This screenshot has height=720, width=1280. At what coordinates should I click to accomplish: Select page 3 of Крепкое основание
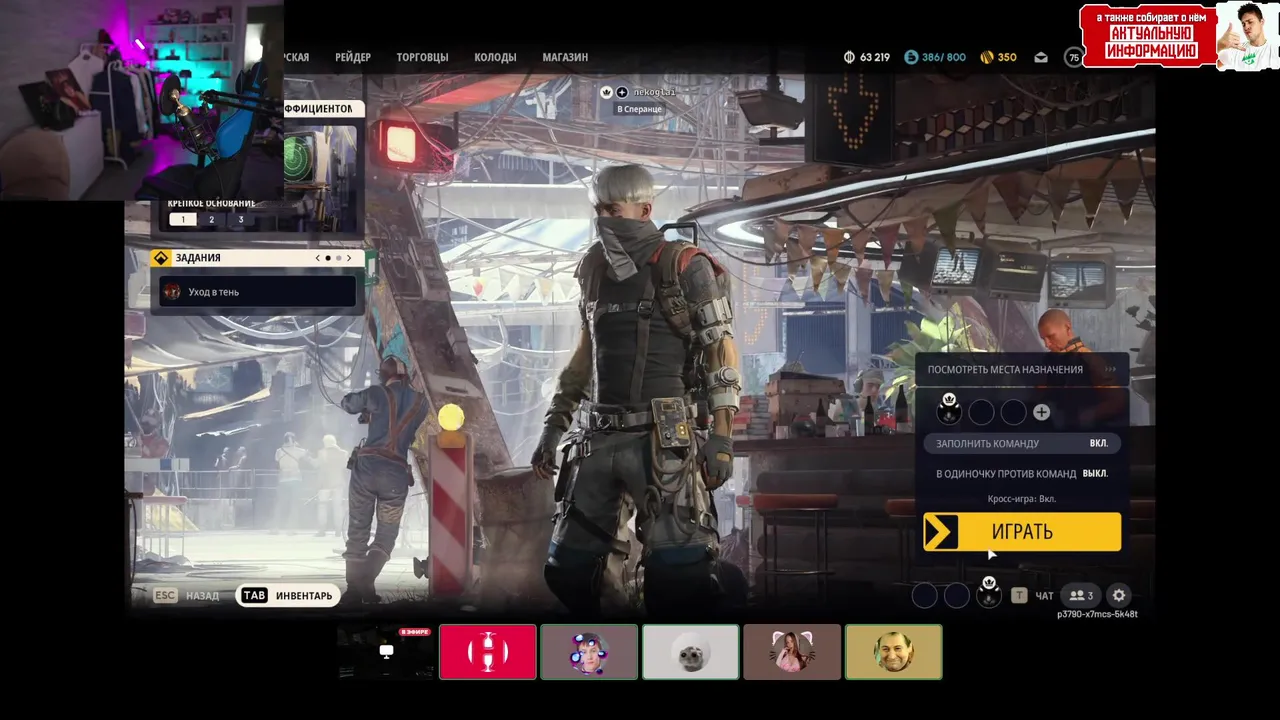click(x=240, y=219)
